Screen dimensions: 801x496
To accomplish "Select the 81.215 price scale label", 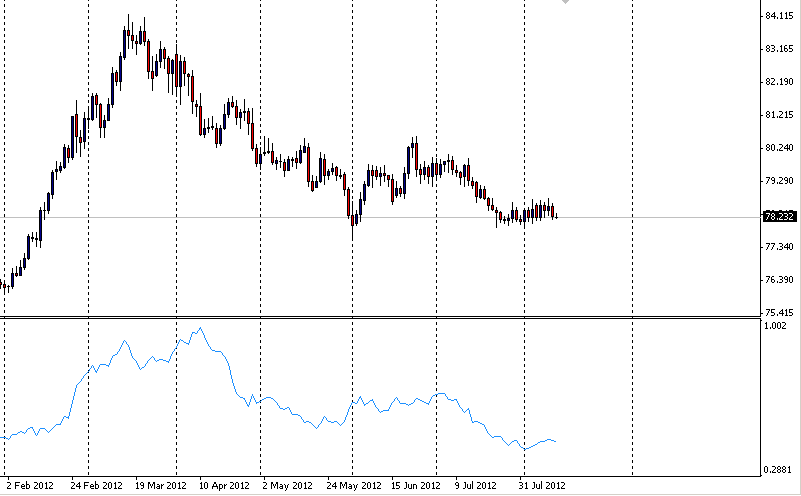I will [780, 115].
